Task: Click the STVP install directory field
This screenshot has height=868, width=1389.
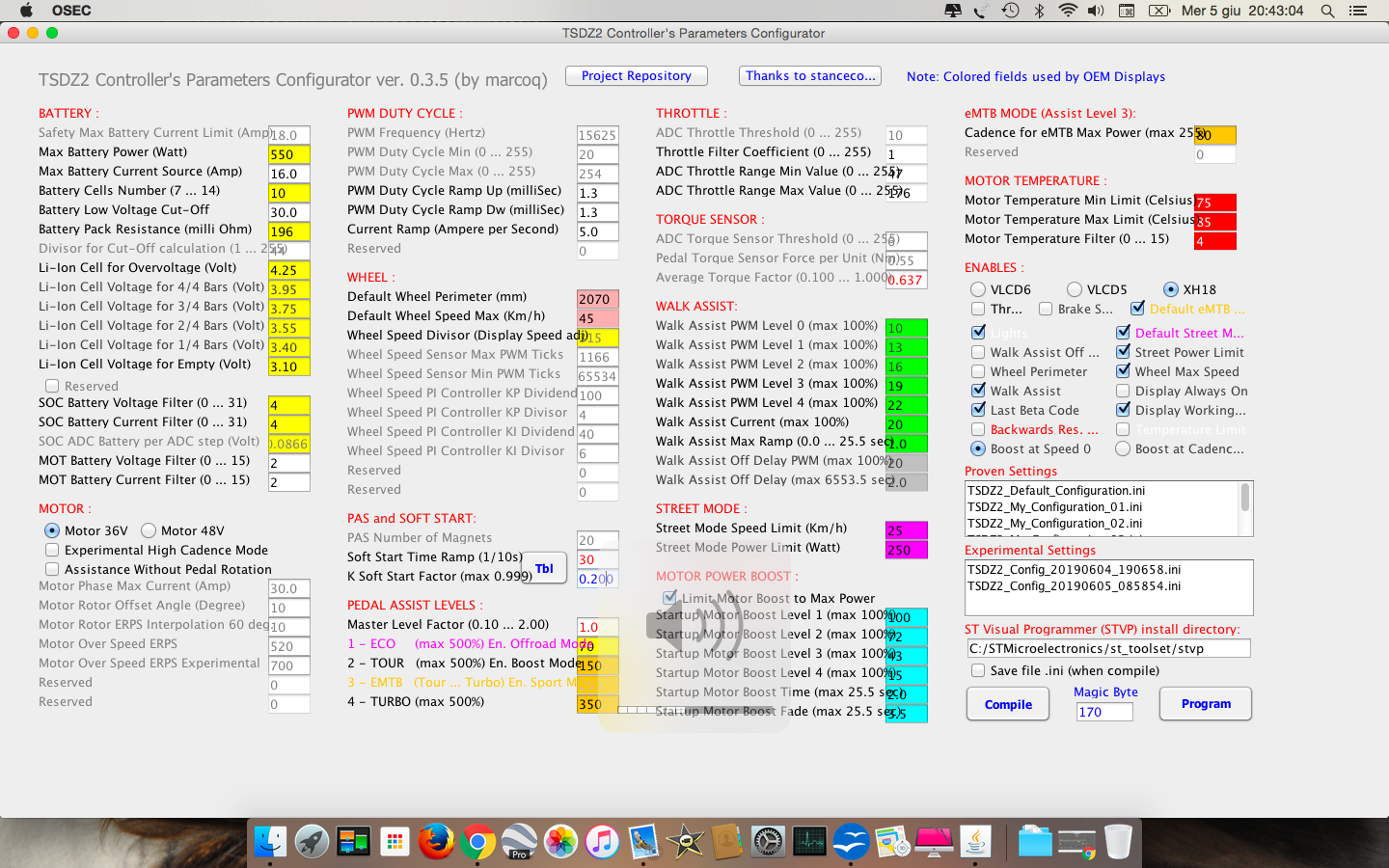Action: [x=1108, y=648]
